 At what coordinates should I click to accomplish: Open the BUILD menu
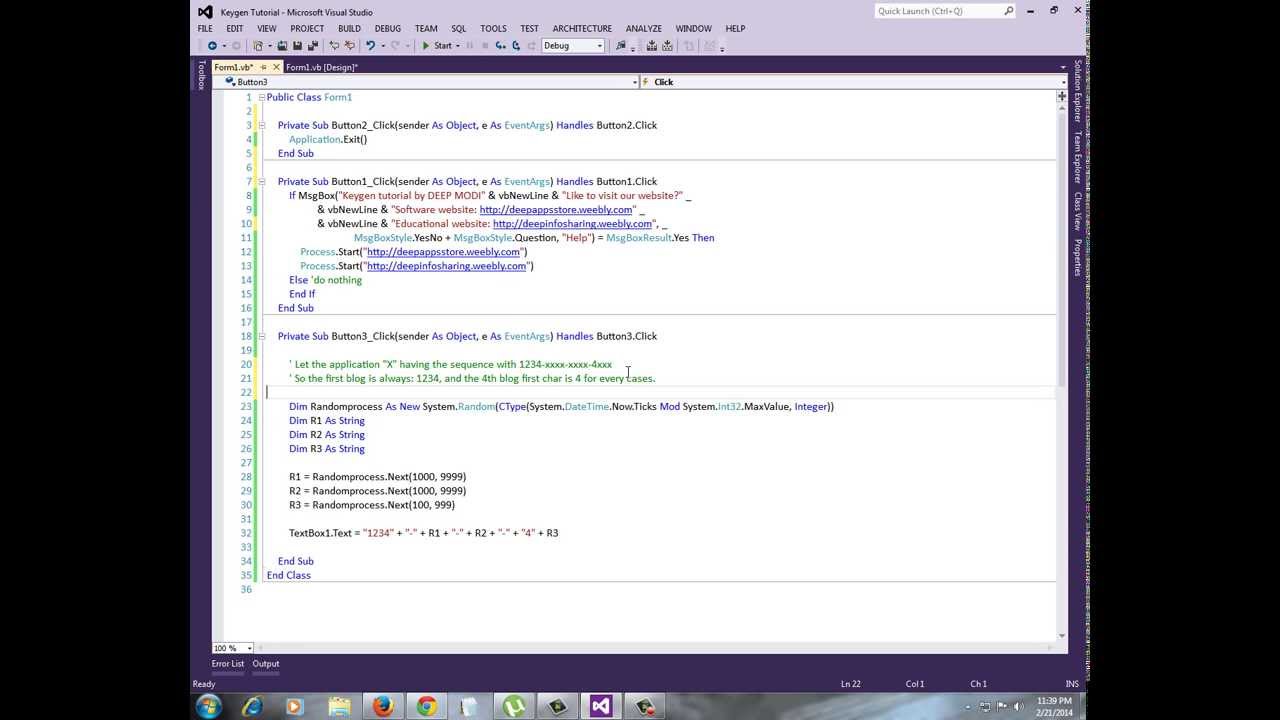tap(349, 29)
